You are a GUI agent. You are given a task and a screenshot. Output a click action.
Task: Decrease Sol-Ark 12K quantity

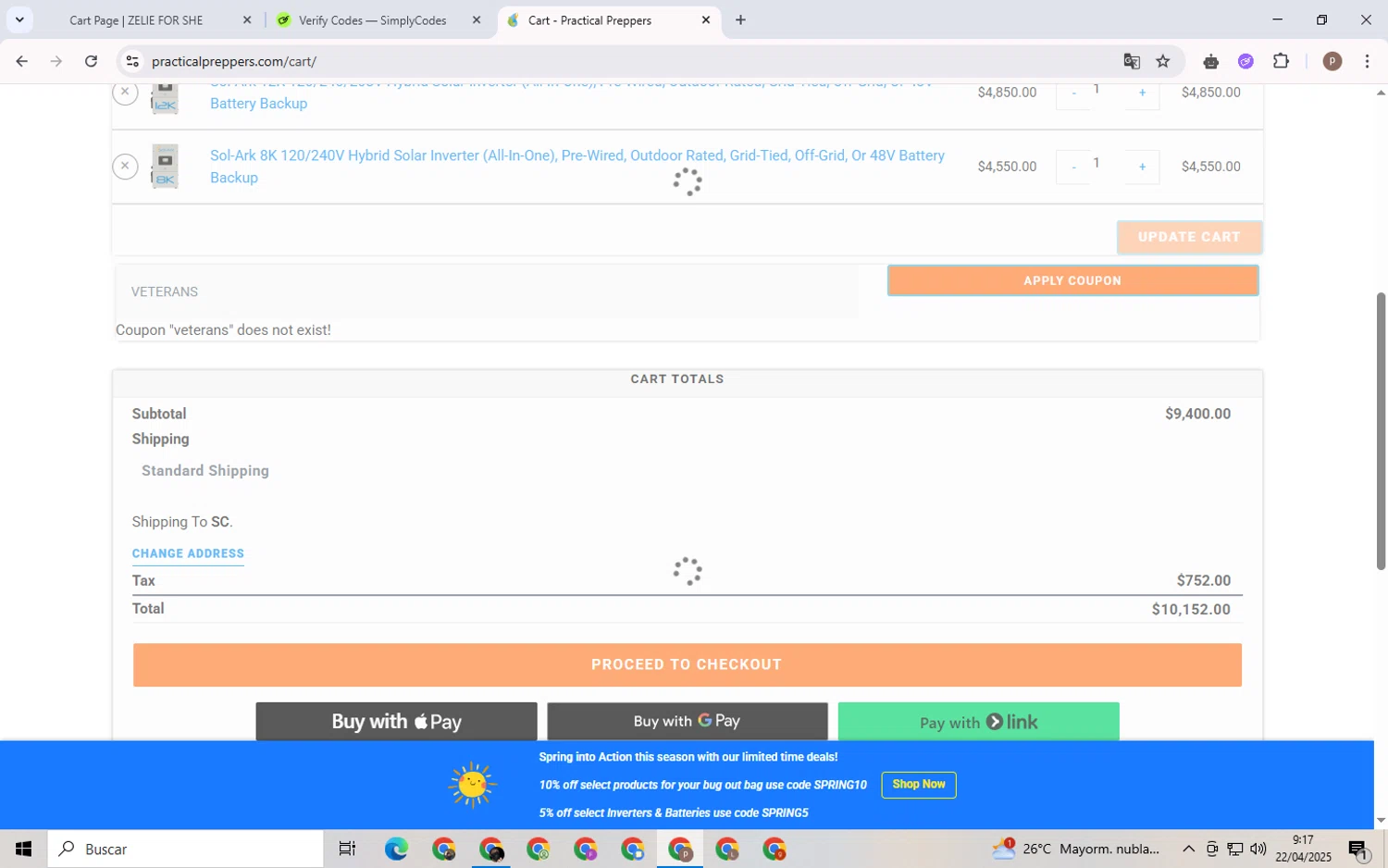point(1073,93)
